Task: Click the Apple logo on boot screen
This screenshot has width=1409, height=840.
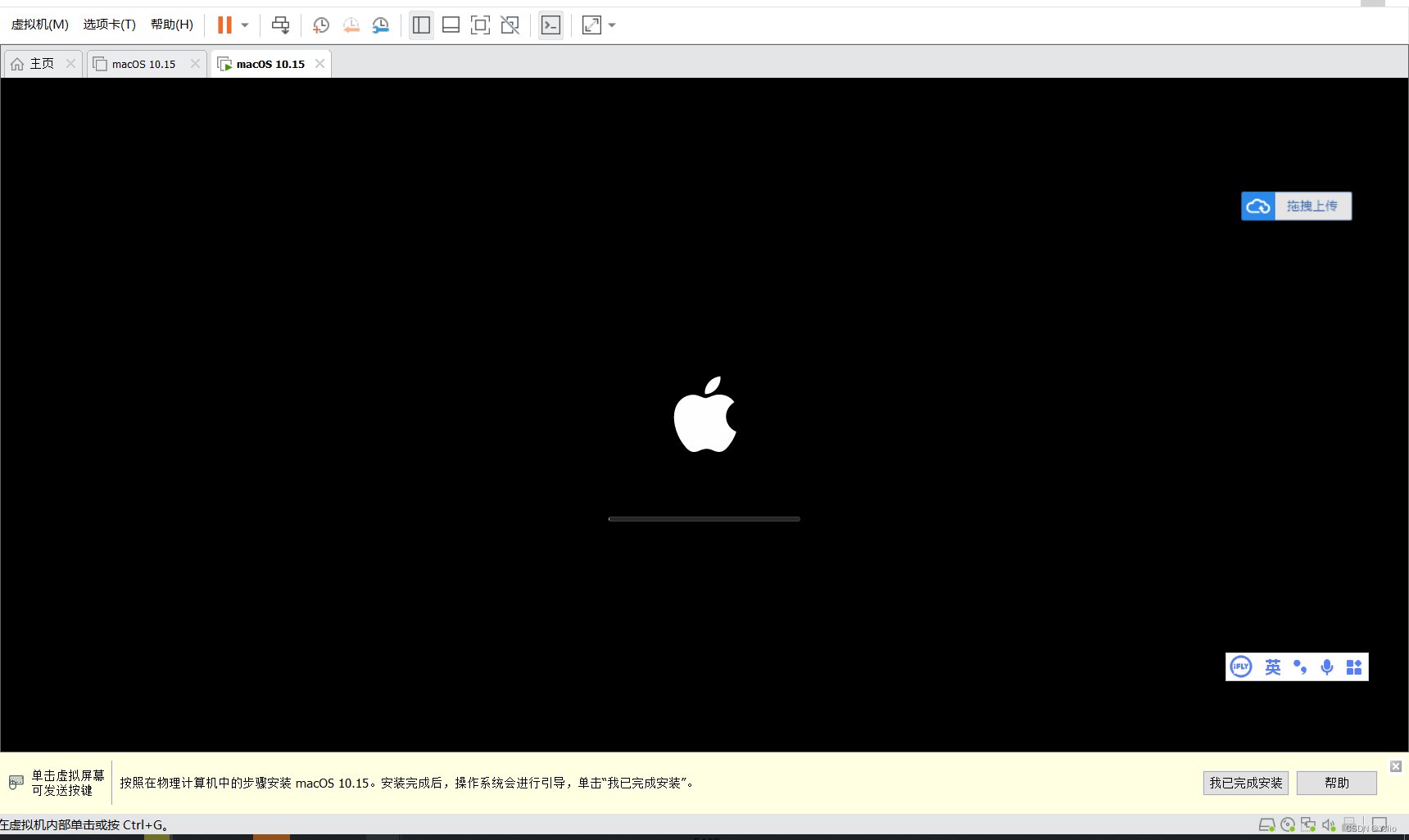Action: [x=705, y=414]
